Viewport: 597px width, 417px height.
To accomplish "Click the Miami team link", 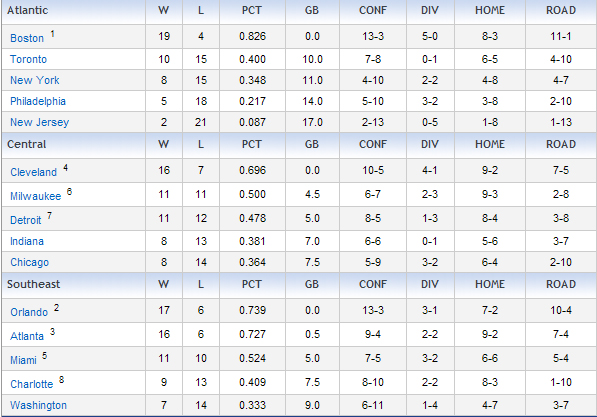I will click(x=23, y=360).
